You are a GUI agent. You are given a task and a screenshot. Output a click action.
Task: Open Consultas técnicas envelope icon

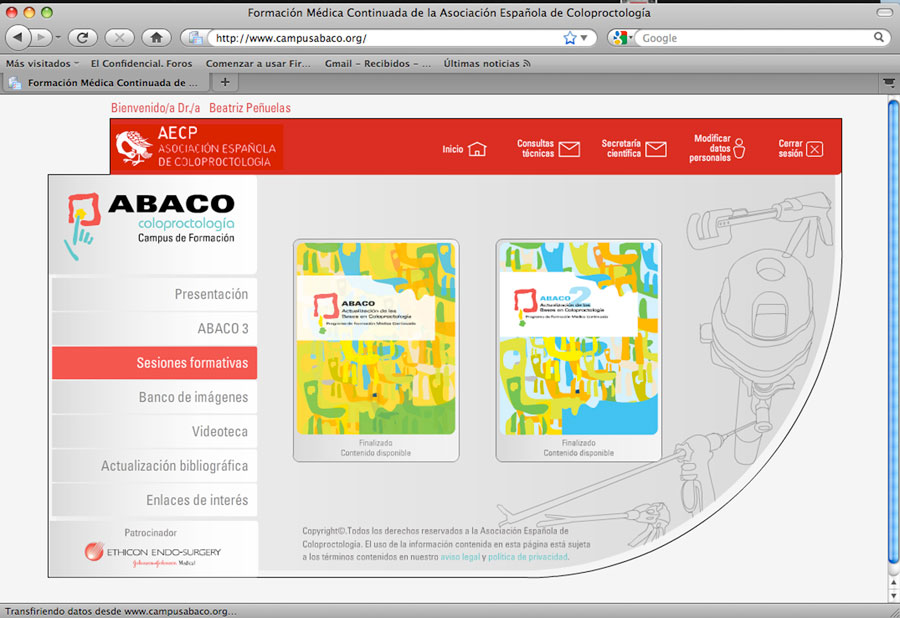[569, 149]
